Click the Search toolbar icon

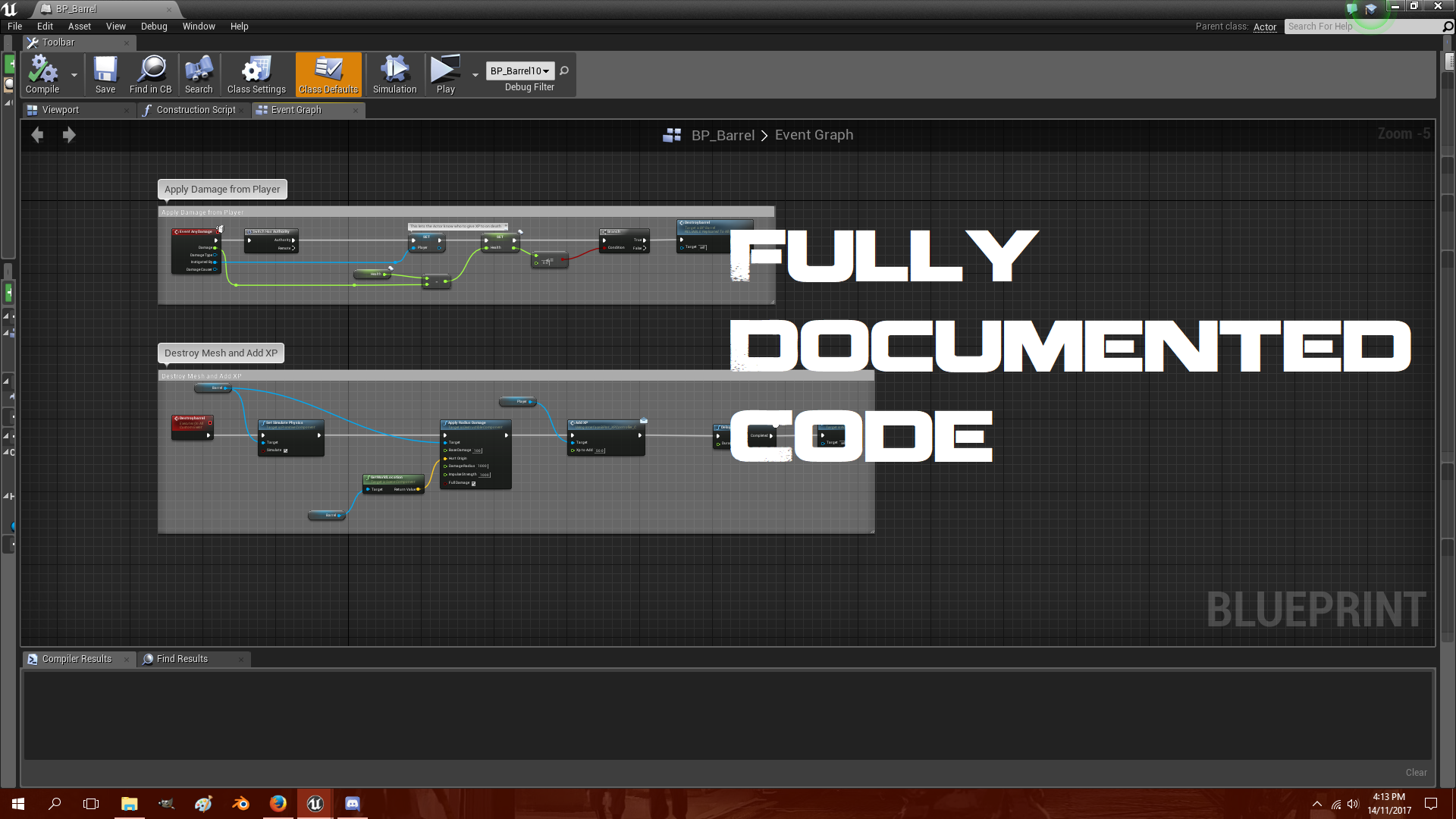[198, 75]
